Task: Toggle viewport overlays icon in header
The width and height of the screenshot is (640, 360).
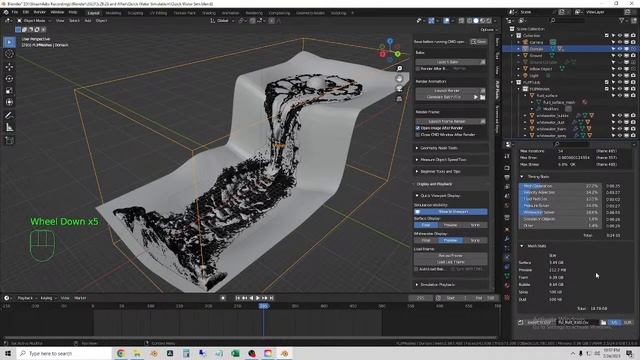Action: pyautogui.click(x=447, y=20)
